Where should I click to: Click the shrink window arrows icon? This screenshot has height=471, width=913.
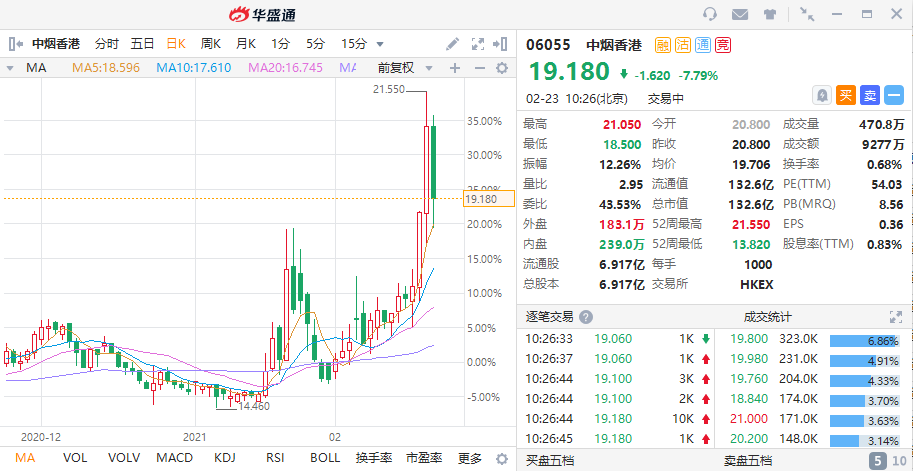(x=807, y=14)
